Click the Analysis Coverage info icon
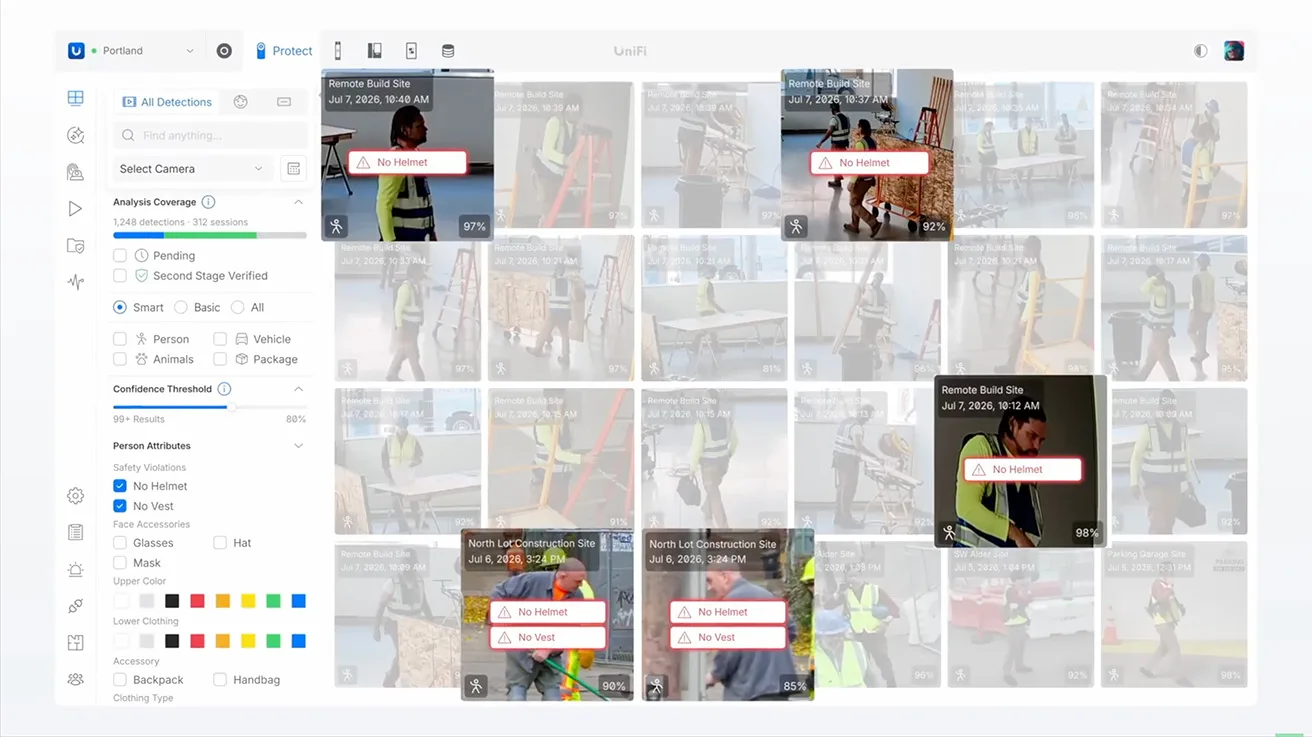 (208, 202)
